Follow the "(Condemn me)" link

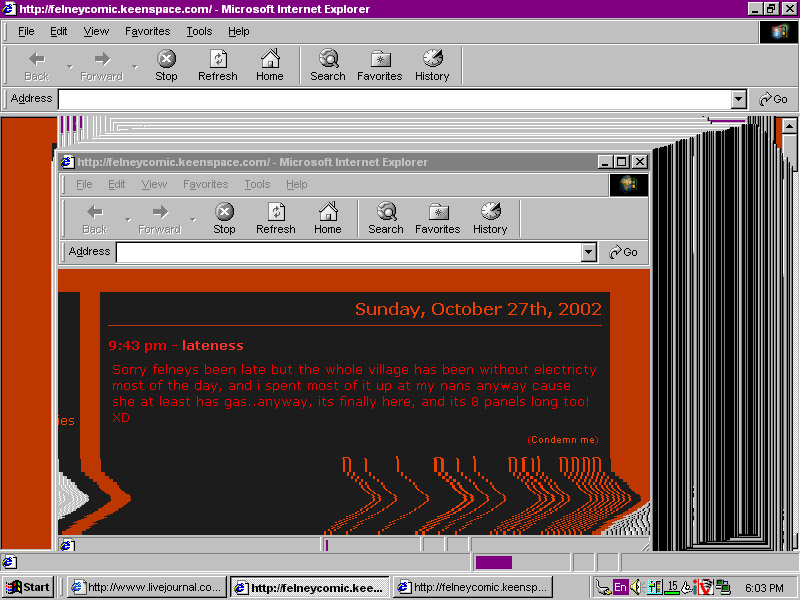point(562,440)
